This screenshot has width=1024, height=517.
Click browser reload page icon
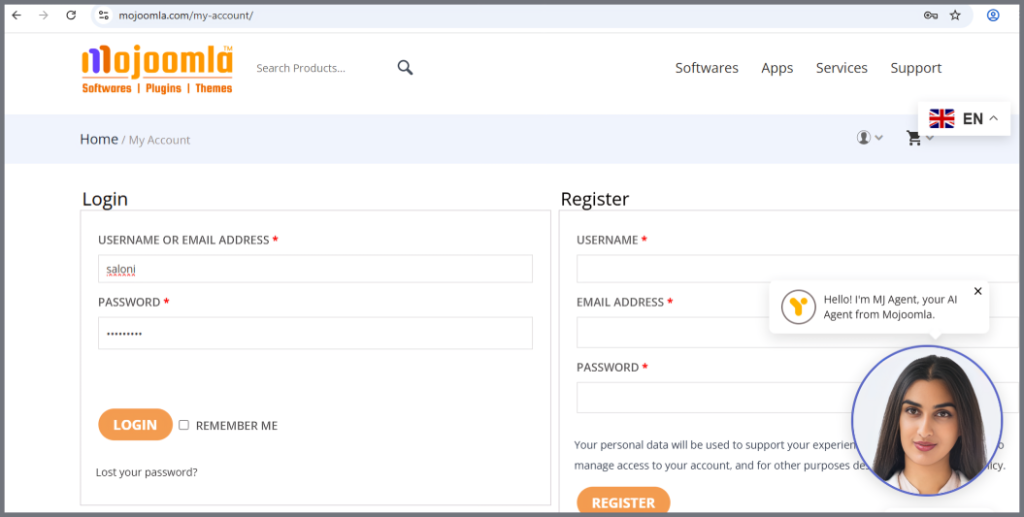tap(71, 15)
